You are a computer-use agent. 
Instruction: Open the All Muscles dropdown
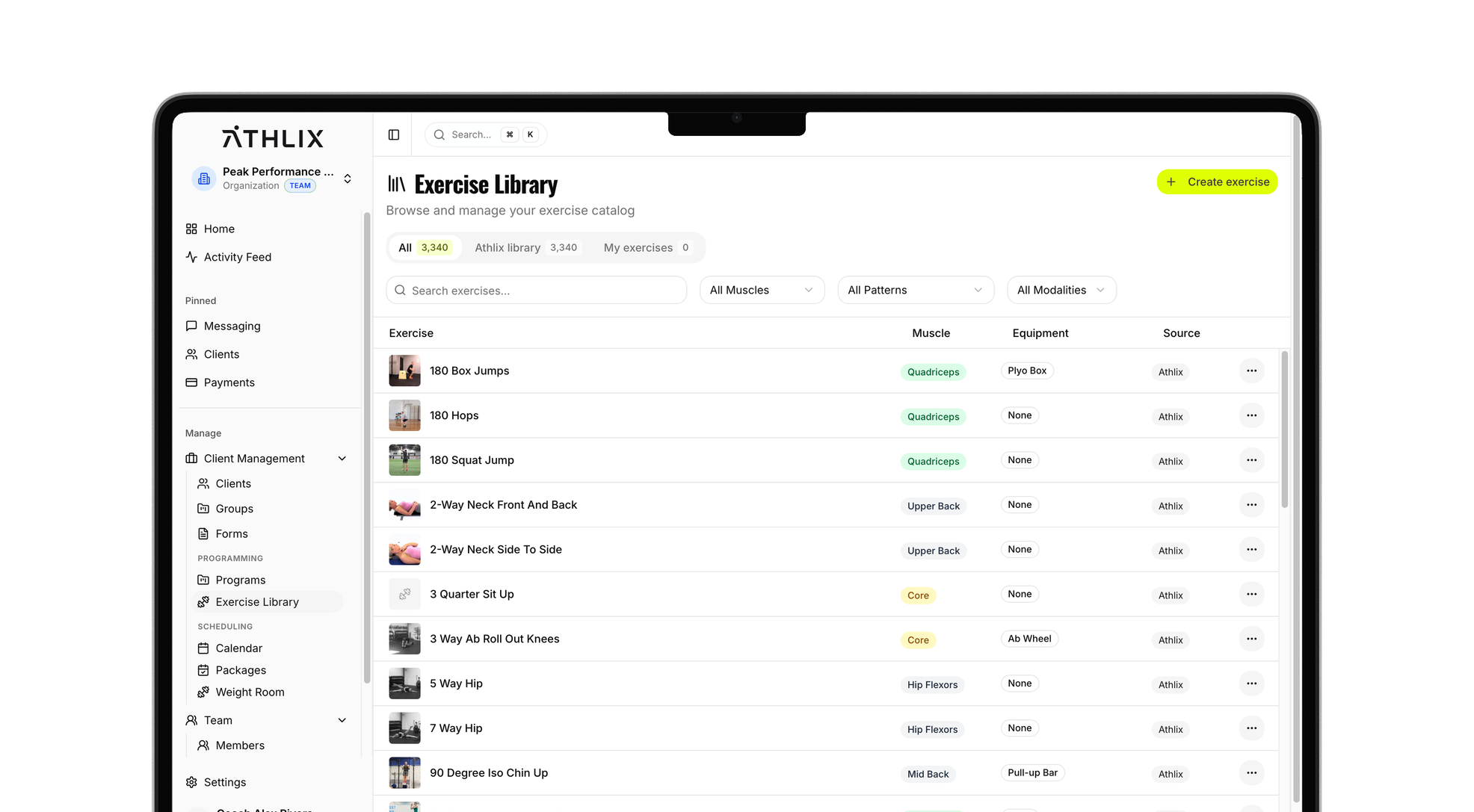coord(762,290)
